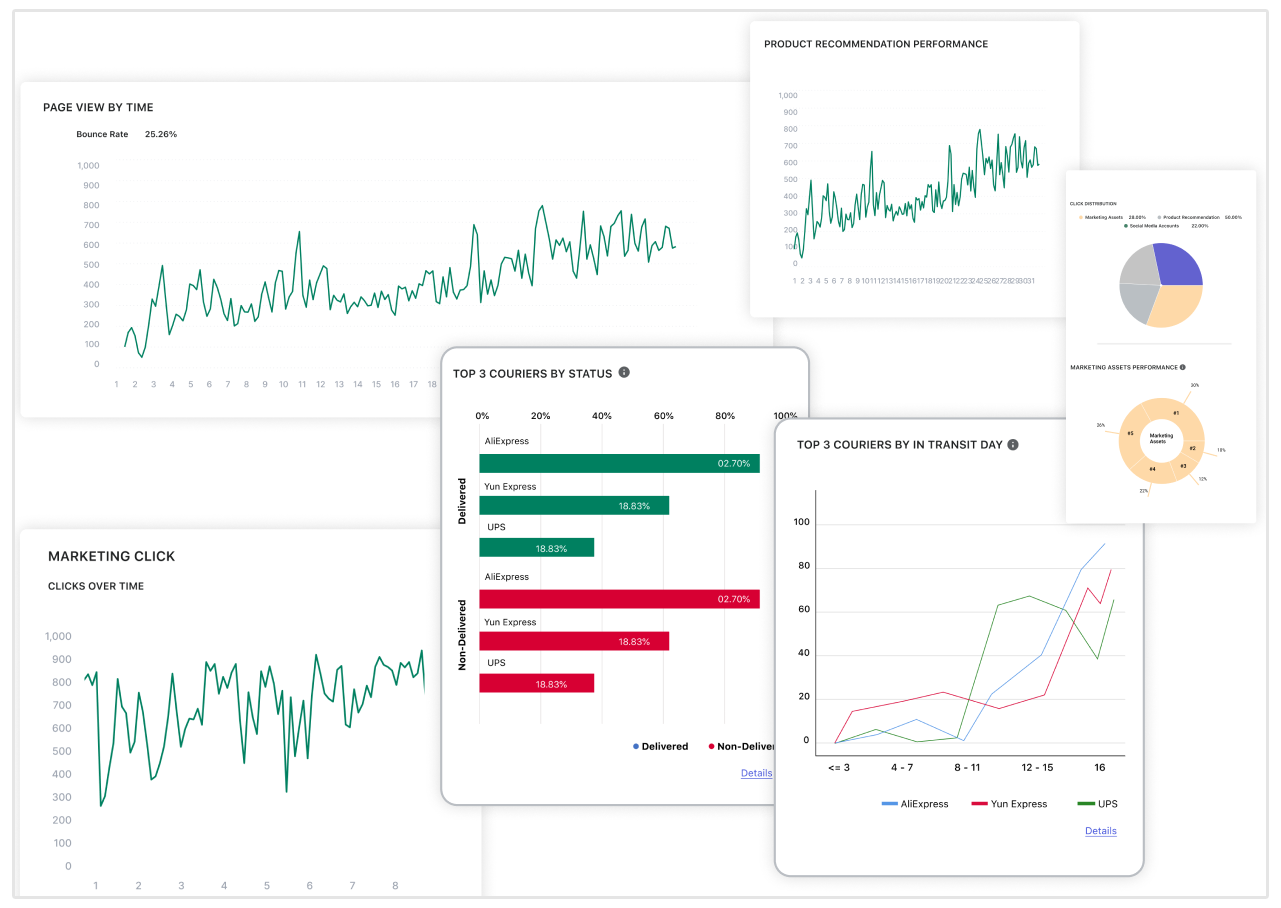
Task: Open Details link under the In Transit Day chart
Action: 1100,831
